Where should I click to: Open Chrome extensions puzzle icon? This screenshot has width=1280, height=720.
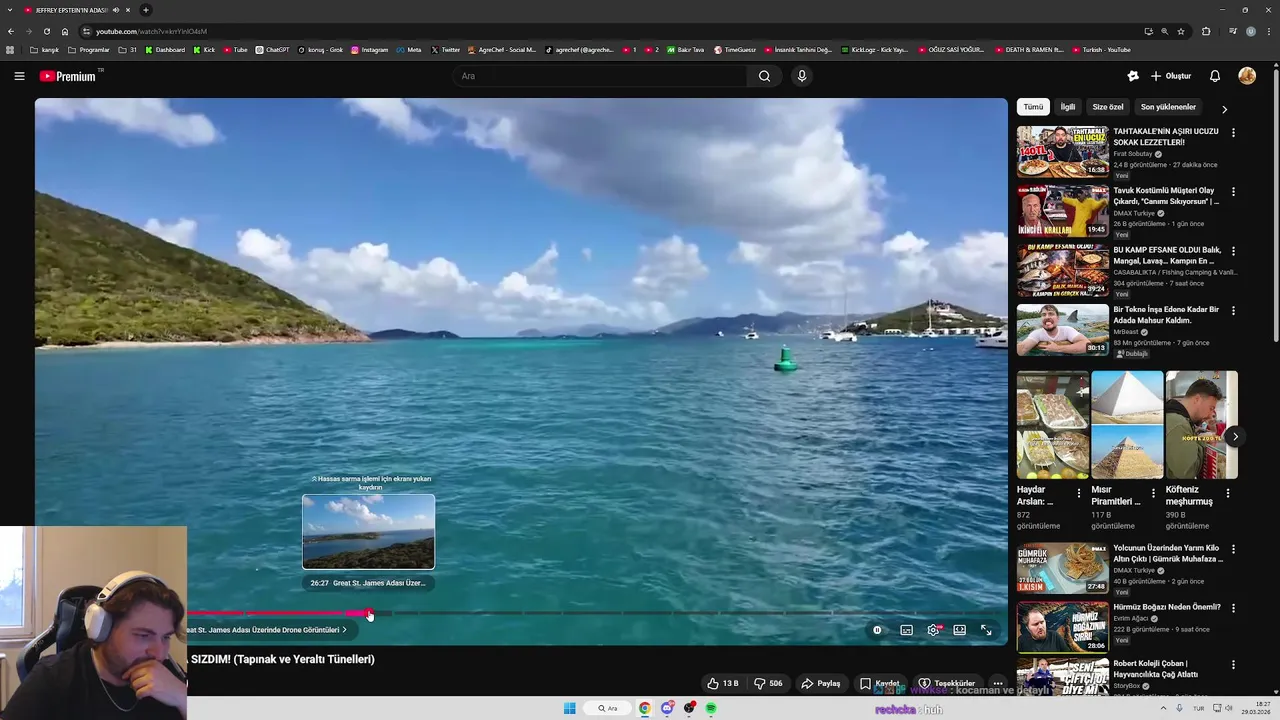(1206, 31)
